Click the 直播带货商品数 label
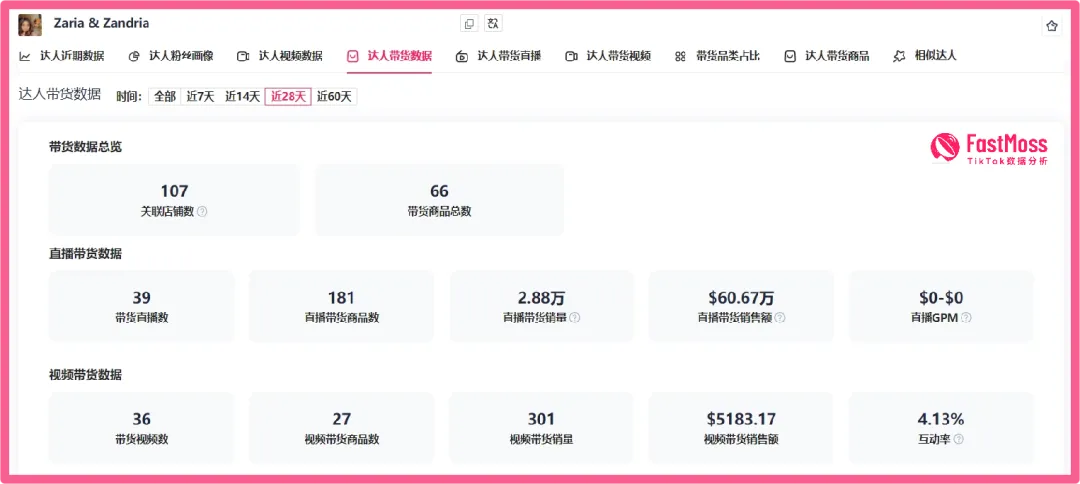 [342, 318]
